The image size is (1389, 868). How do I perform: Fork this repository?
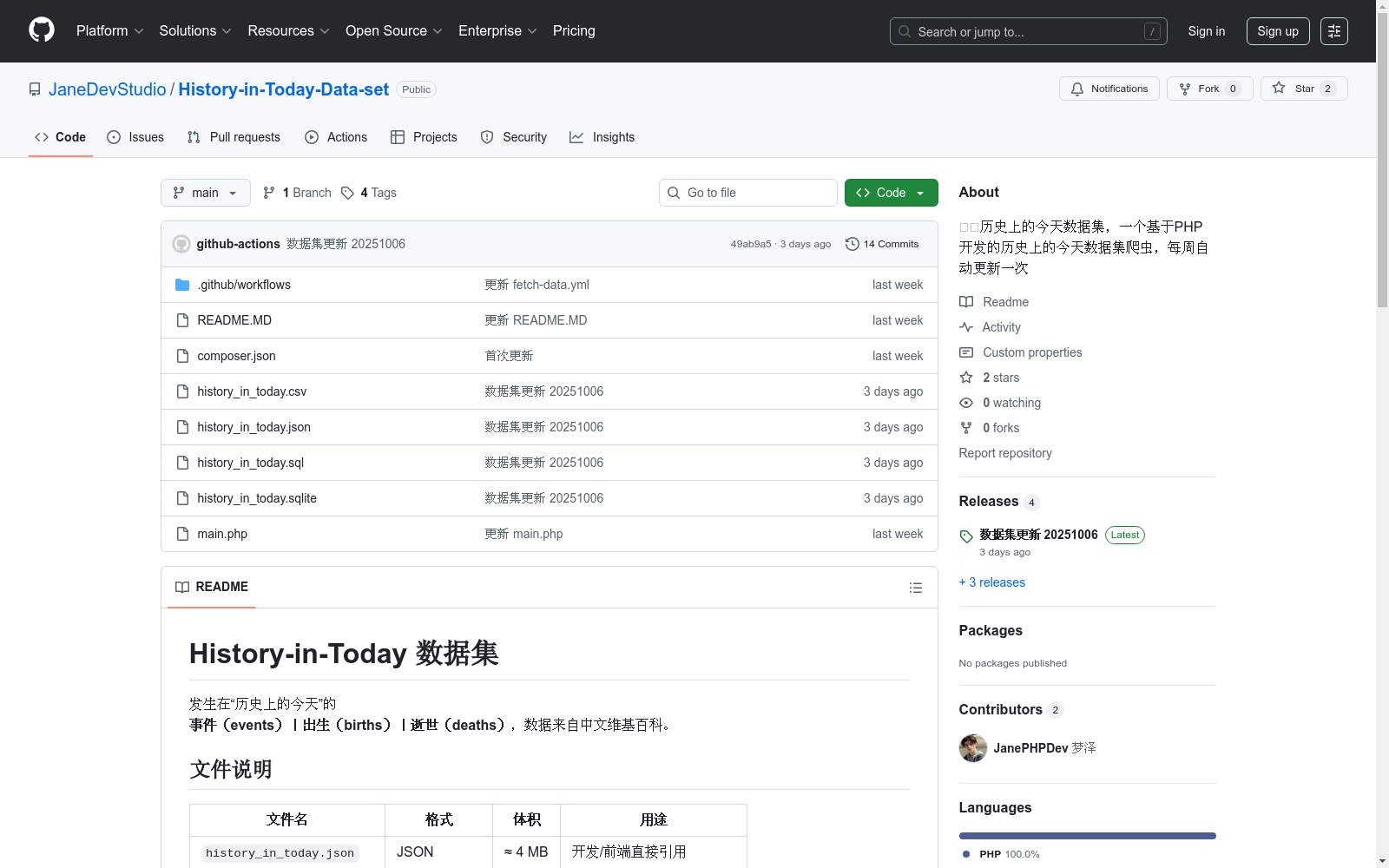[1209, 89]
